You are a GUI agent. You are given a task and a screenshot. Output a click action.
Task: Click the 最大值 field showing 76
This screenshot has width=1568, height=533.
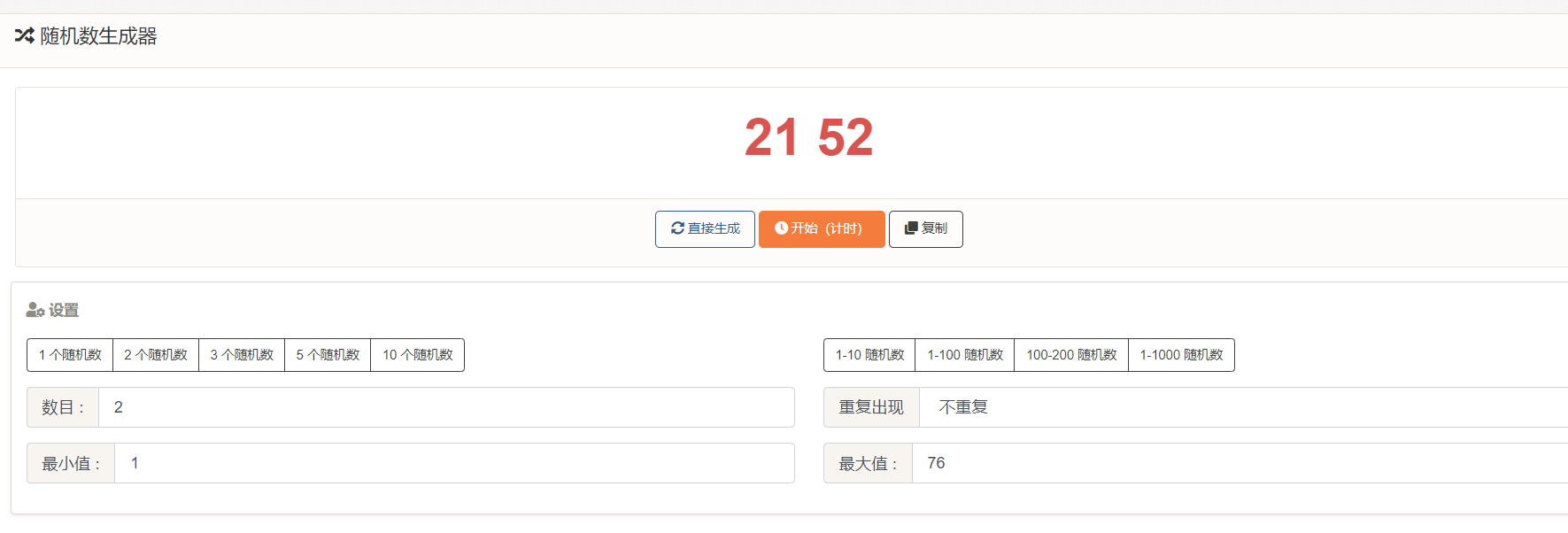(x=1240, y=463)
